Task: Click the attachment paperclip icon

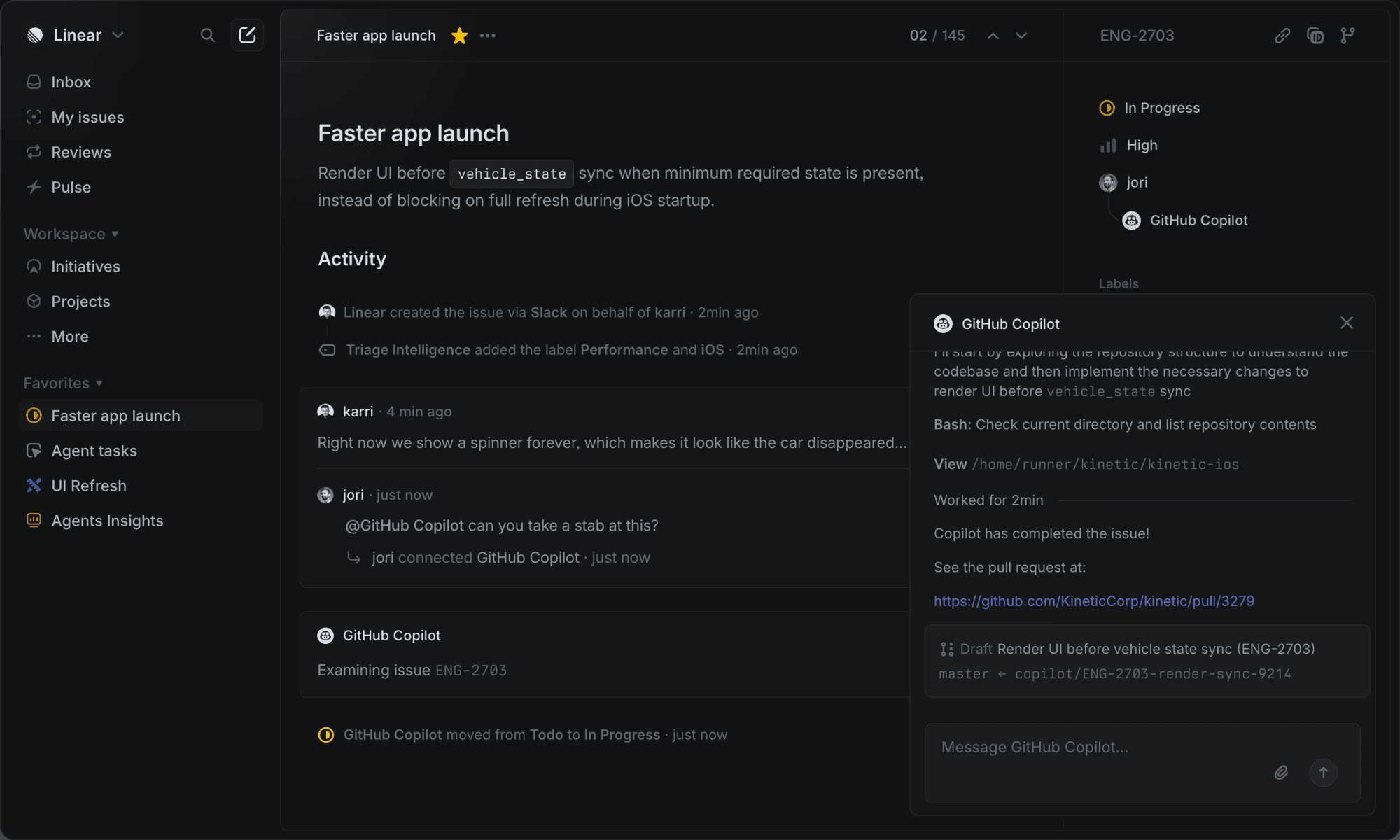Action: [x=1281, y=773]
